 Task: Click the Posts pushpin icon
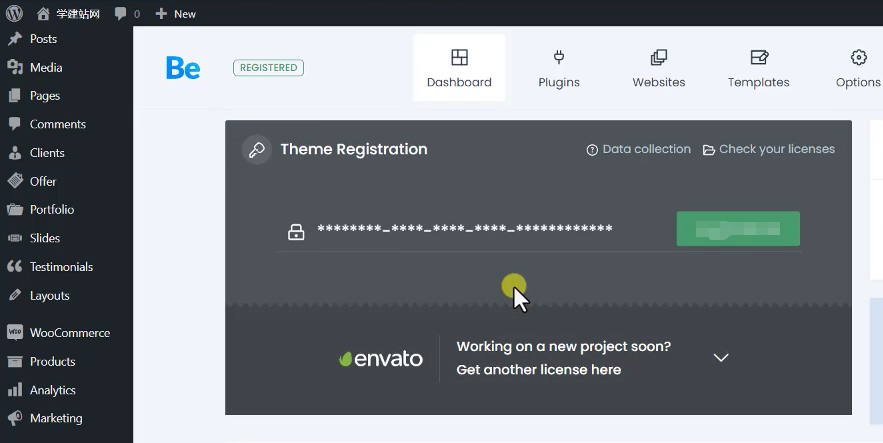click(x=15, y=39)
